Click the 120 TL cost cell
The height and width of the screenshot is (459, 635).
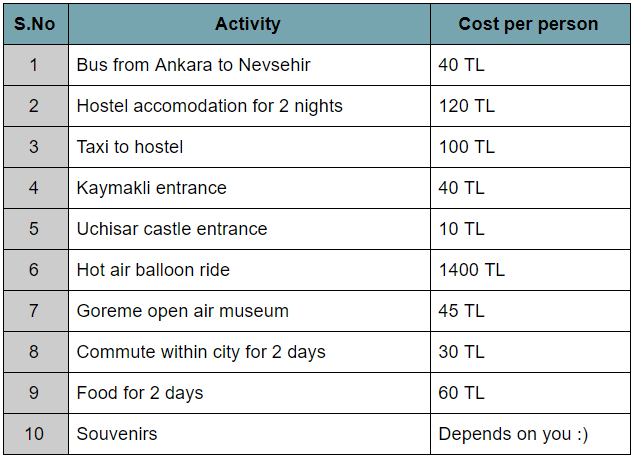coord(467,106)
